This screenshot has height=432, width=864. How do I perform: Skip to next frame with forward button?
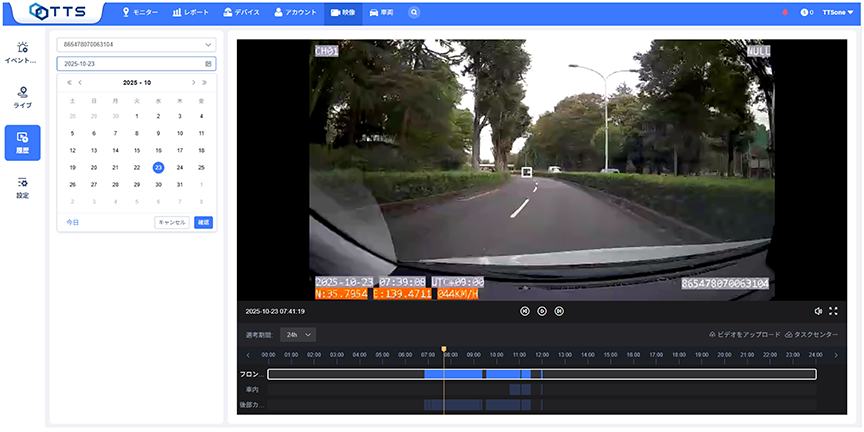pyautogui.click(x=559, y=311)
